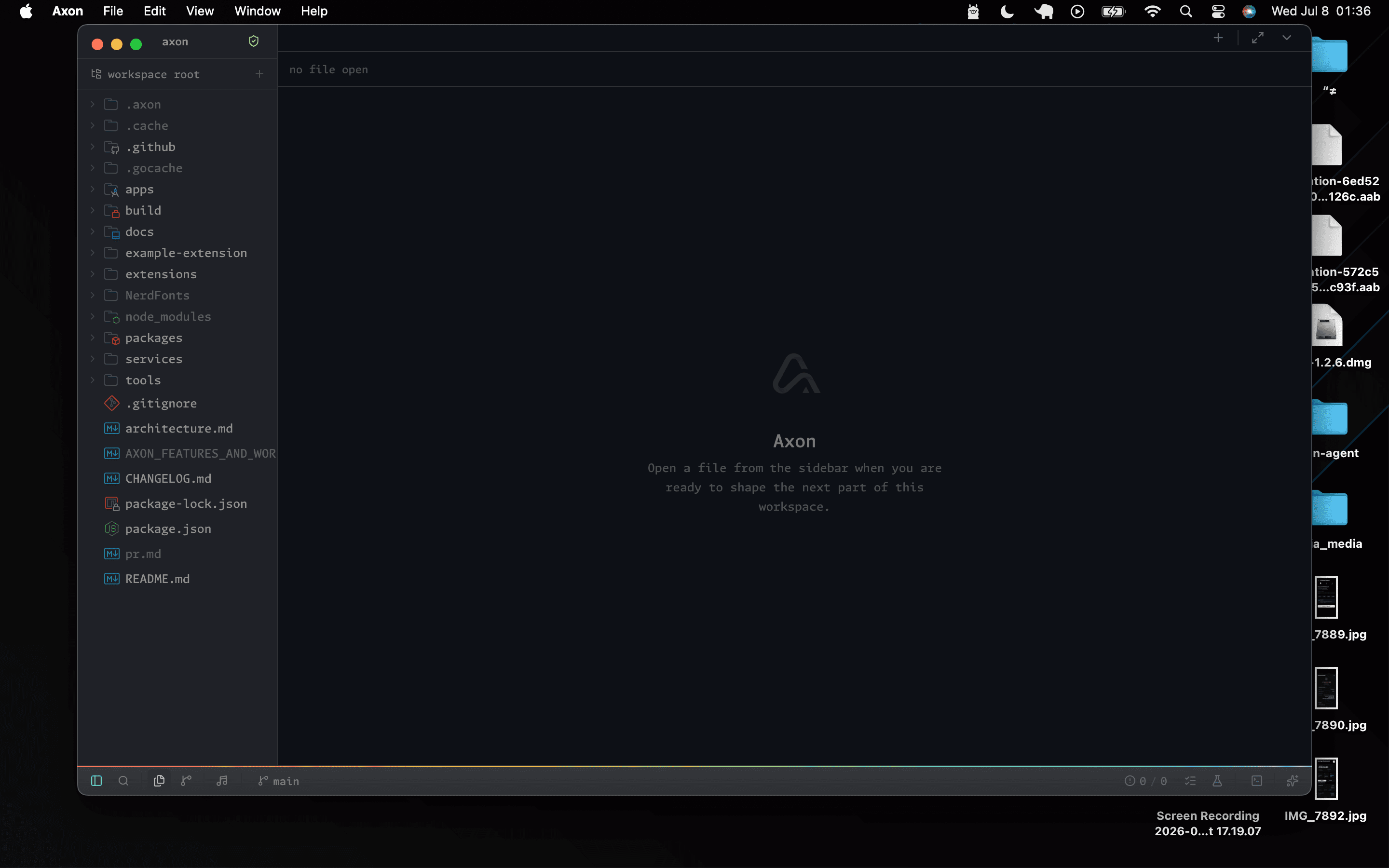Open the AI sparkles icon in status bar
This screenshot has width=1389, height=868.
pos(1292,781)
